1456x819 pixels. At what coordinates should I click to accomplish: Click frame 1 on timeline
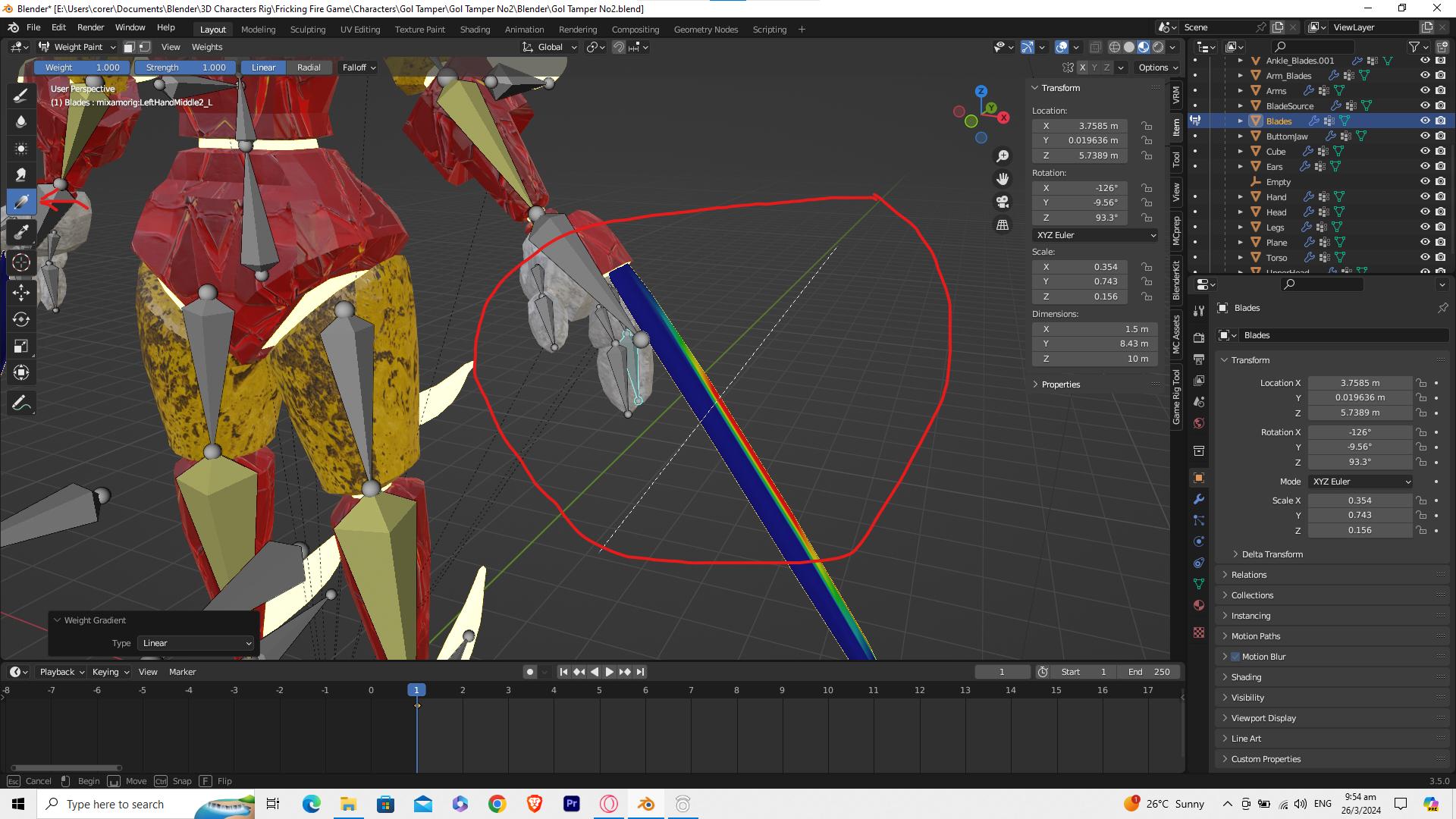coord(417,690)
